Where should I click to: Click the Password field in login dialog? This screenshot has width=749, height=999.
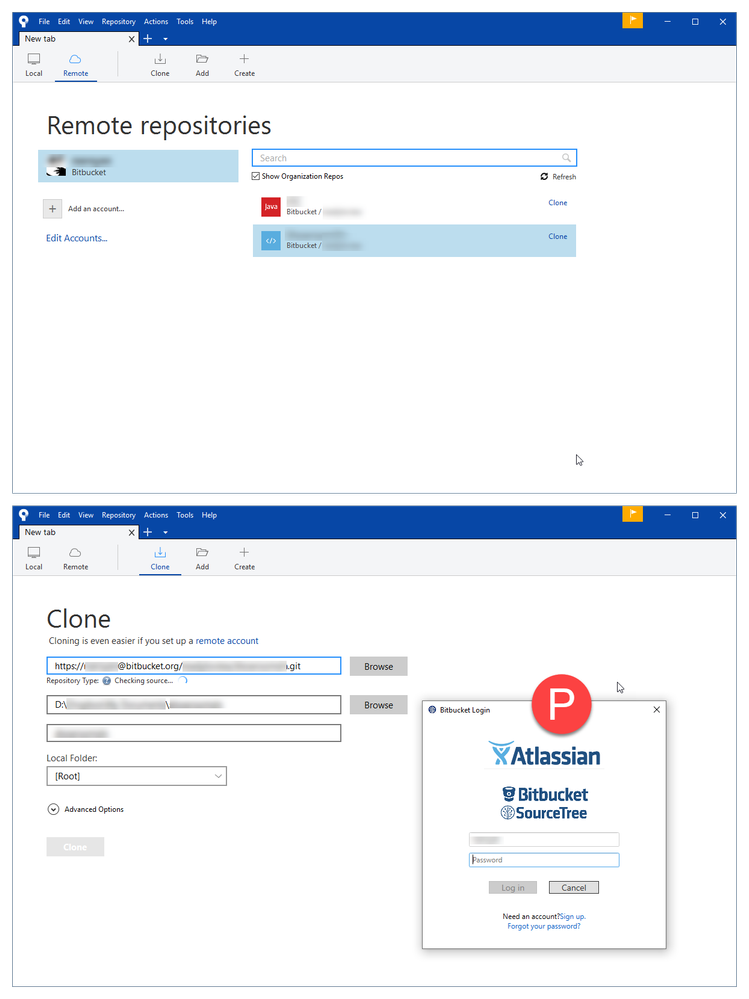click(544, 860)
